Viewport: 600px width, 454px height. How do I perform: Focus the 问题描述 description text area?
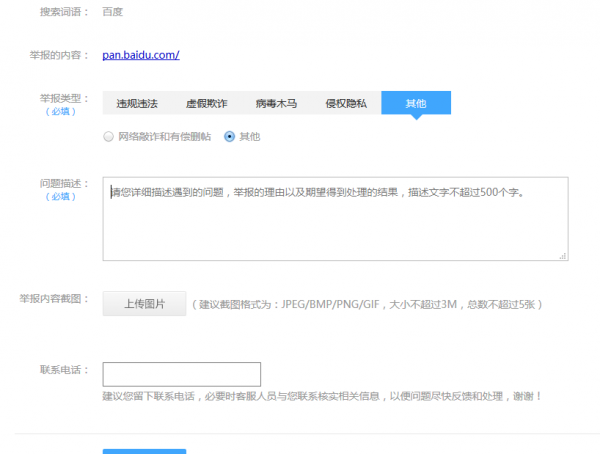(x=335, y=219)
